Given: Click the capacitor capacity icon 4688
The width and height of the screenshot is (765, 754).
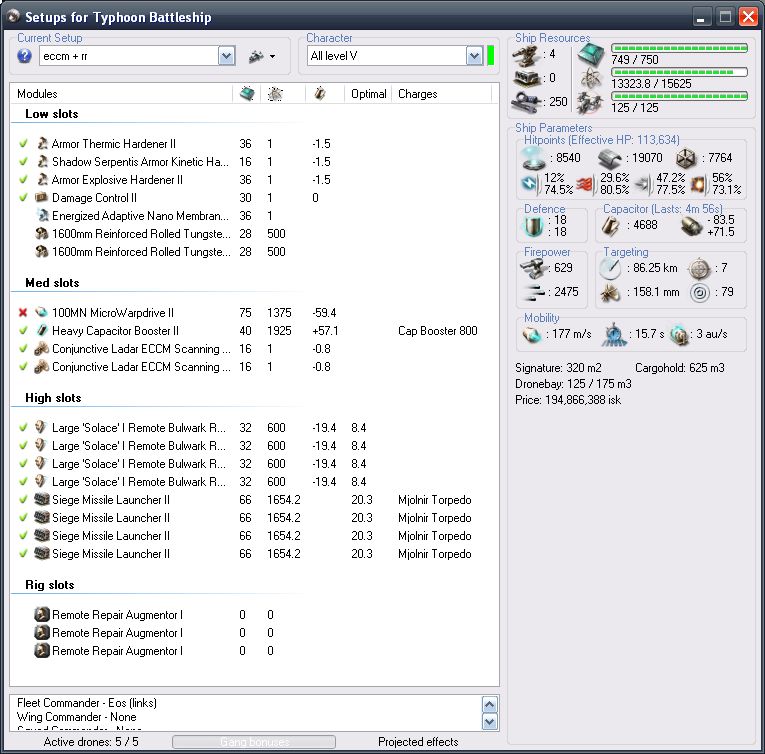Looking at the screenshot, I should tap(610, 225).
